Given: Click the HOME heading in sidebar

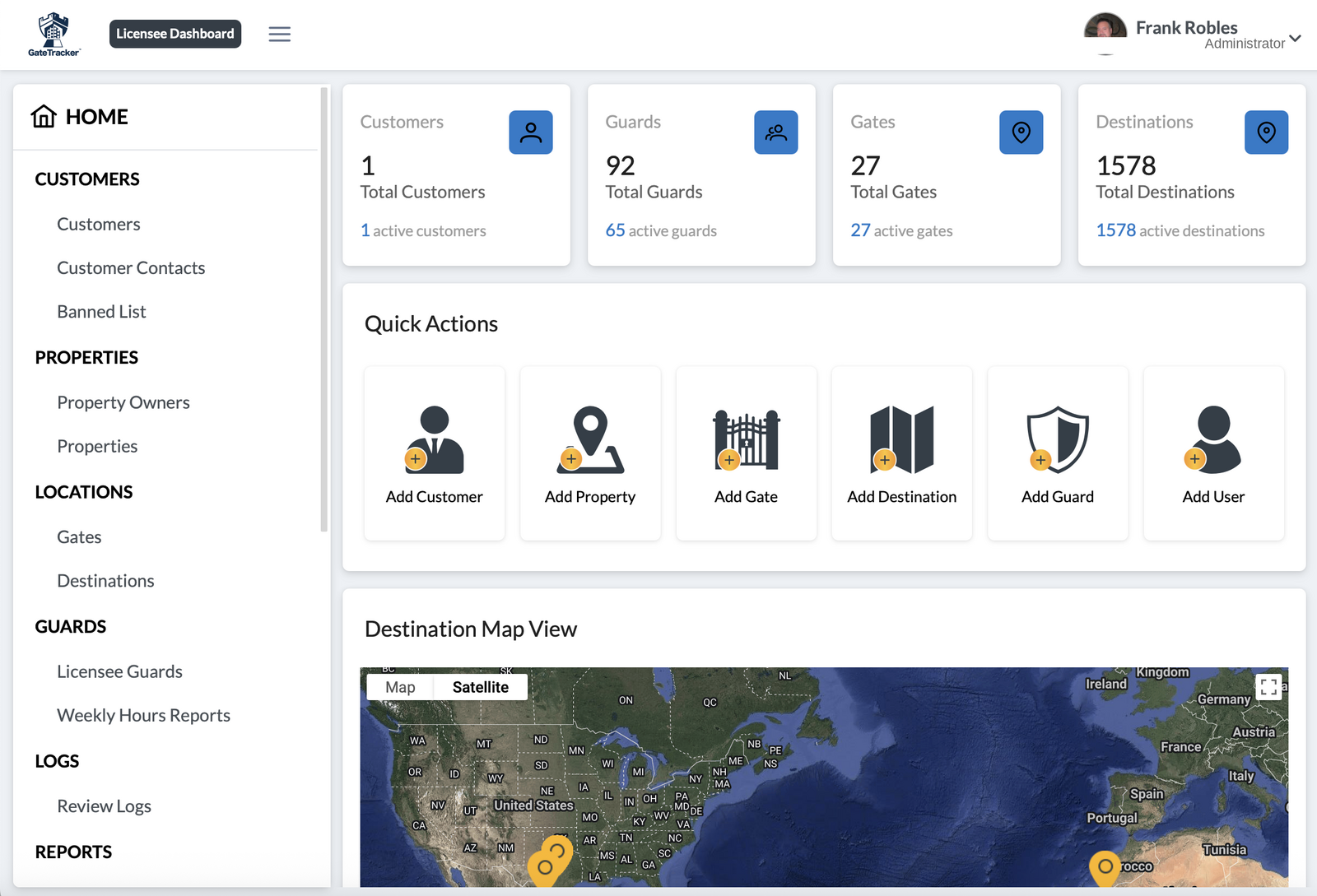Looking at the screenshot, I should pos(96,117).
